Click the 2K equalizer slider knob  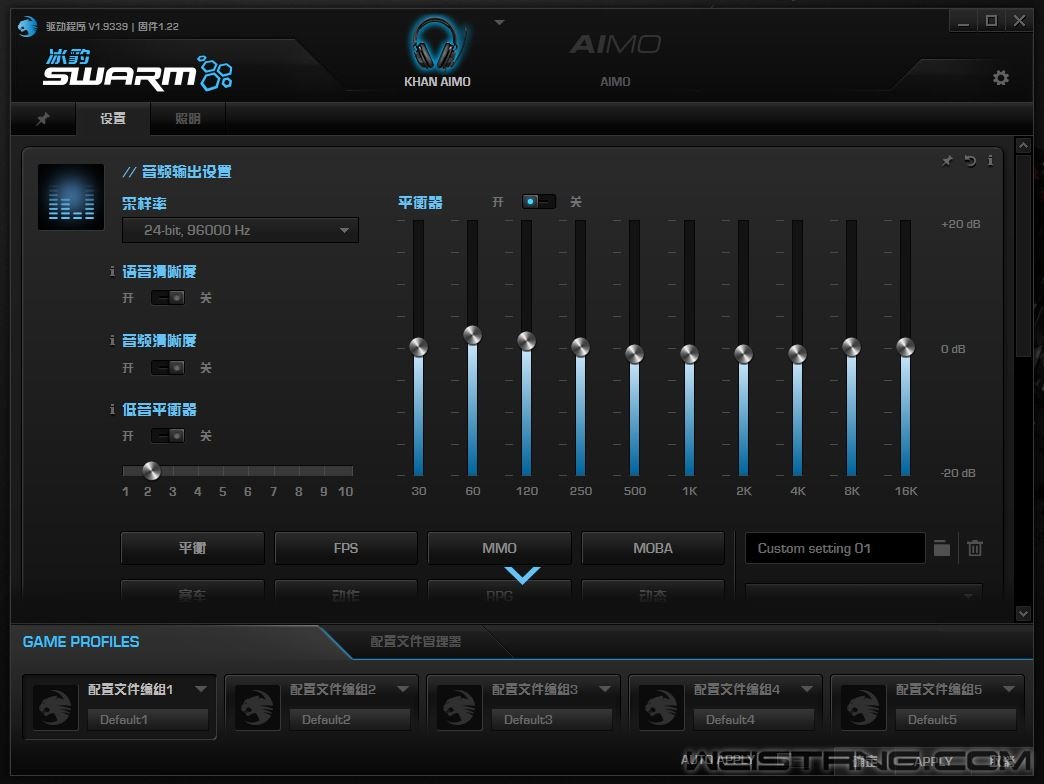pos(743,353)
